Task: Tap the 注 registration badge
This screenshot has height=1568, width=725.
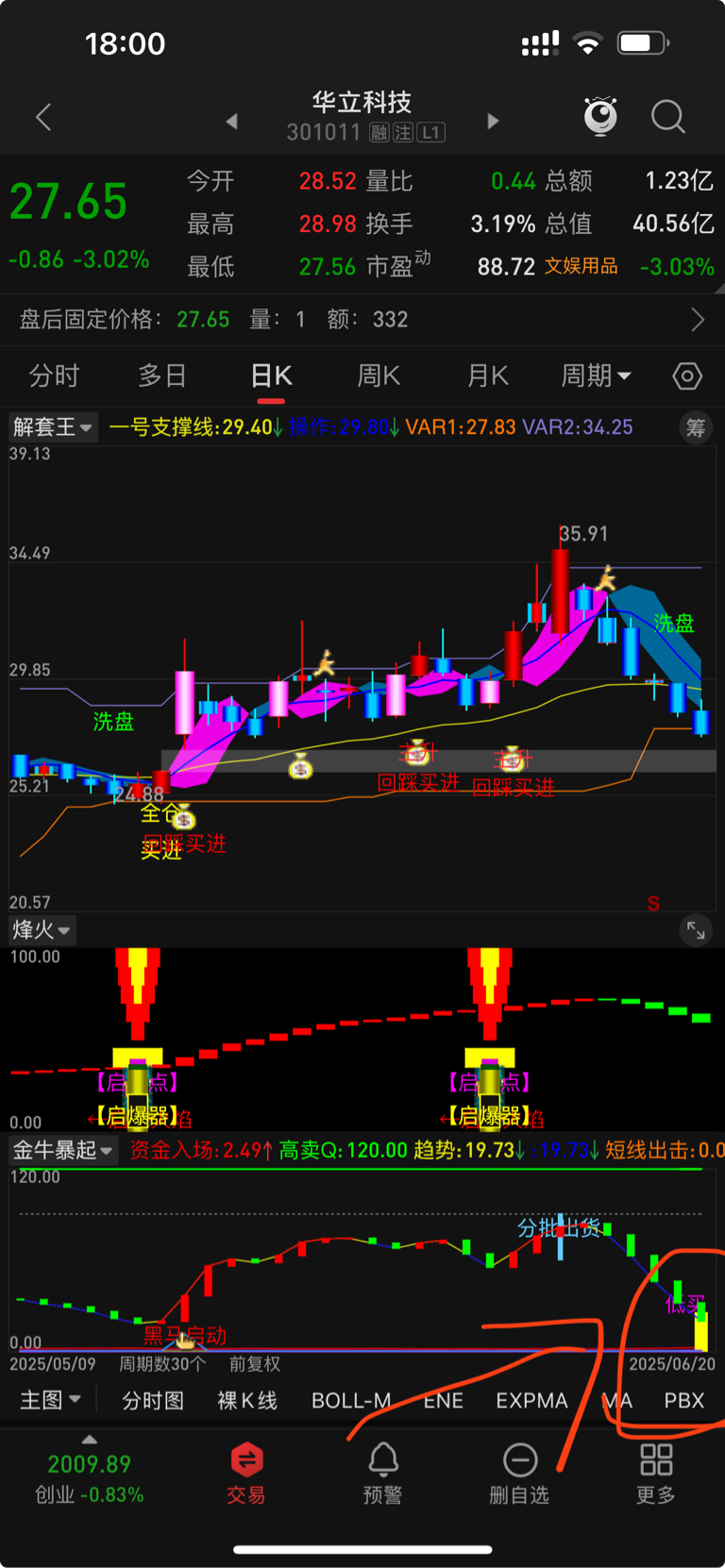Action: pos(403,133)
